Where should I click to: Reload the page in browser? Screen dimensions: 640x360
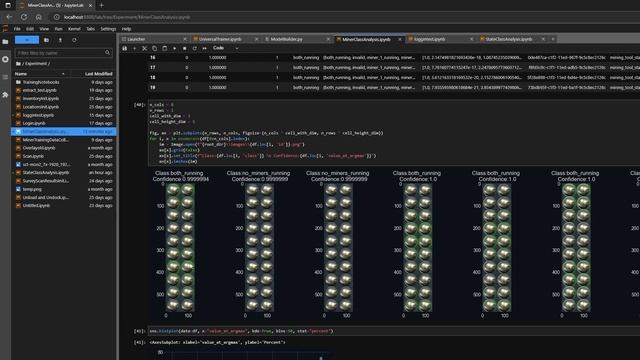click(24, 17)
